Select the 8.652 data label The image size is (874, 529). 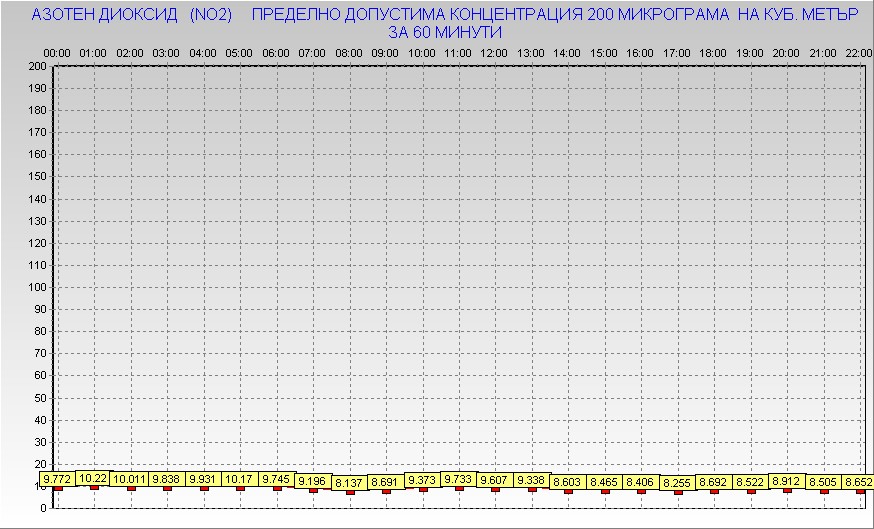tap(857, 482)
